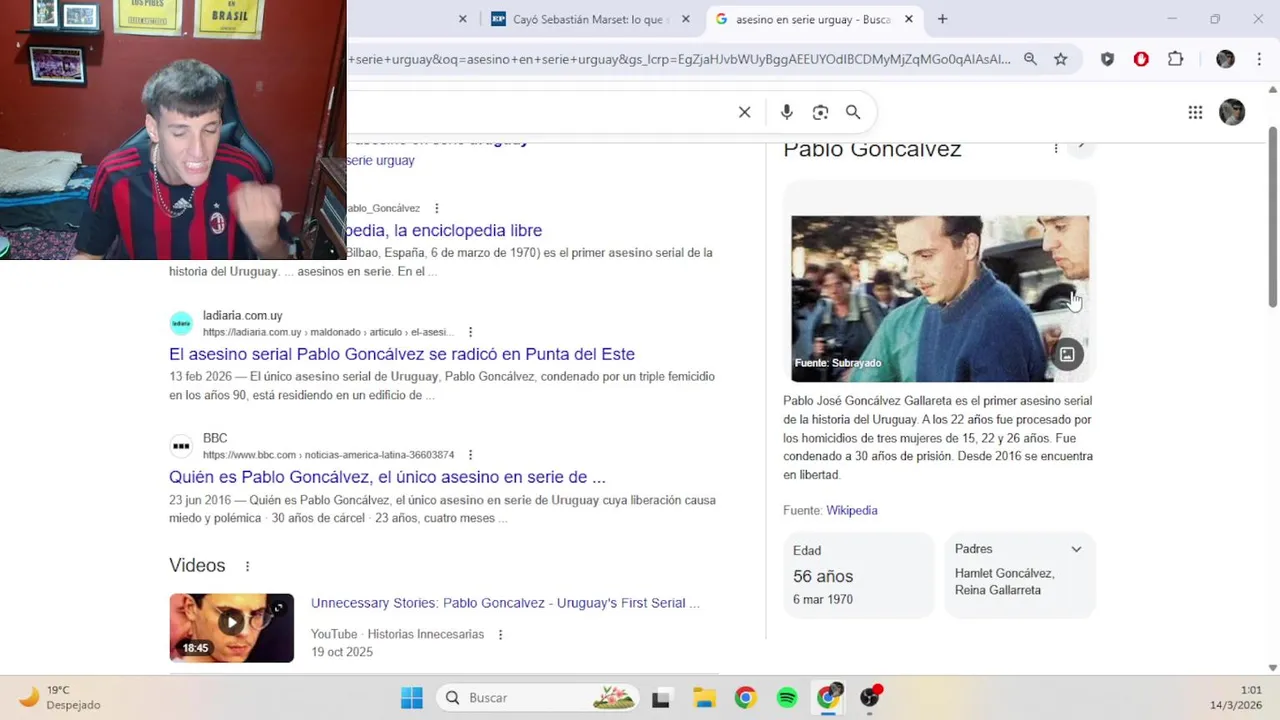Click the Chrome address bar URL
This screenshot has width=1280, height=720.
pos(680,59)
